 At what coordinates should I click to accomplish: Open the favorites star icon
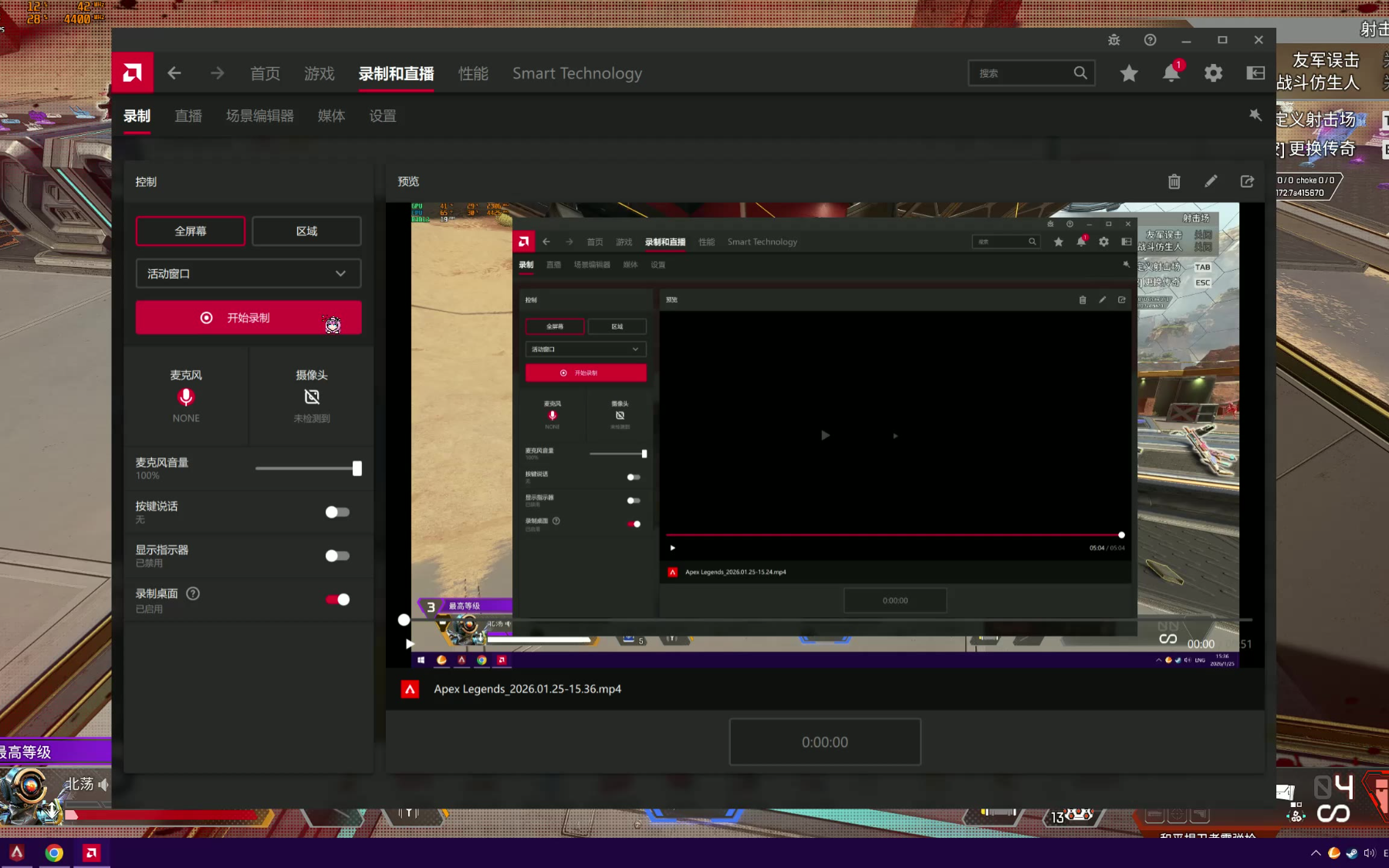point(1129,73)
